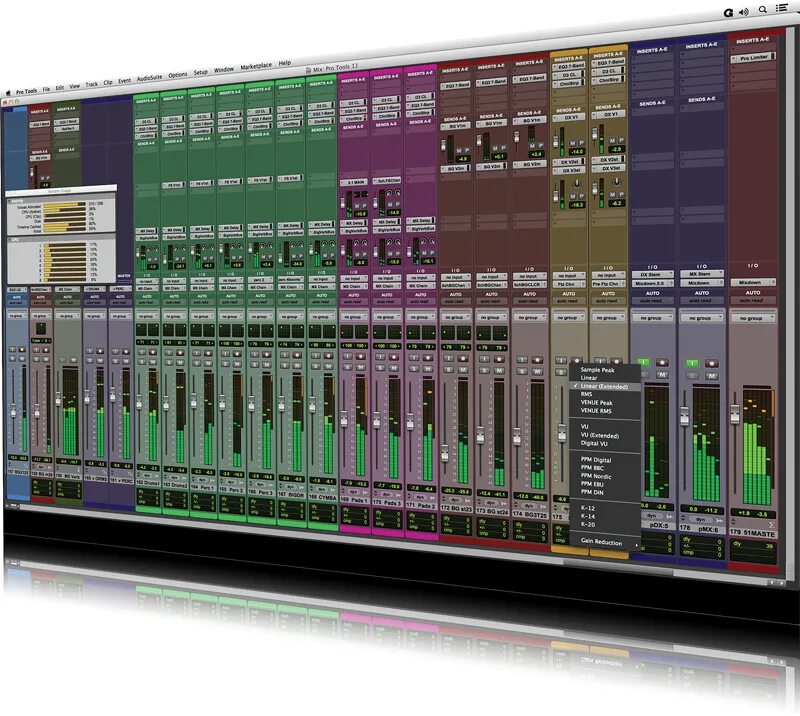Expand the Gain Reduction submenu arrow

tap(636, 546)
